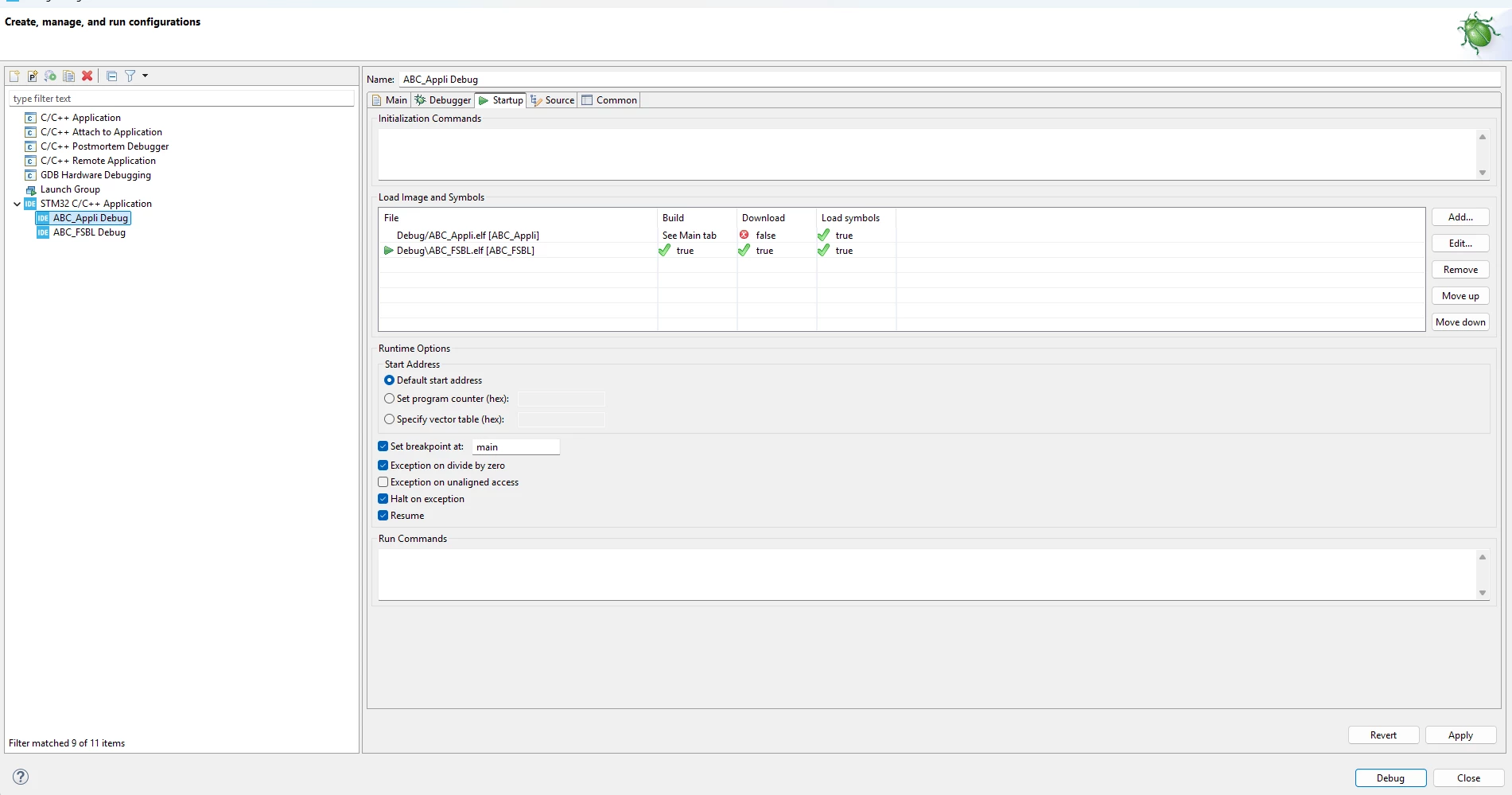Select C/C++ Attach to Application

click(101, 132)
